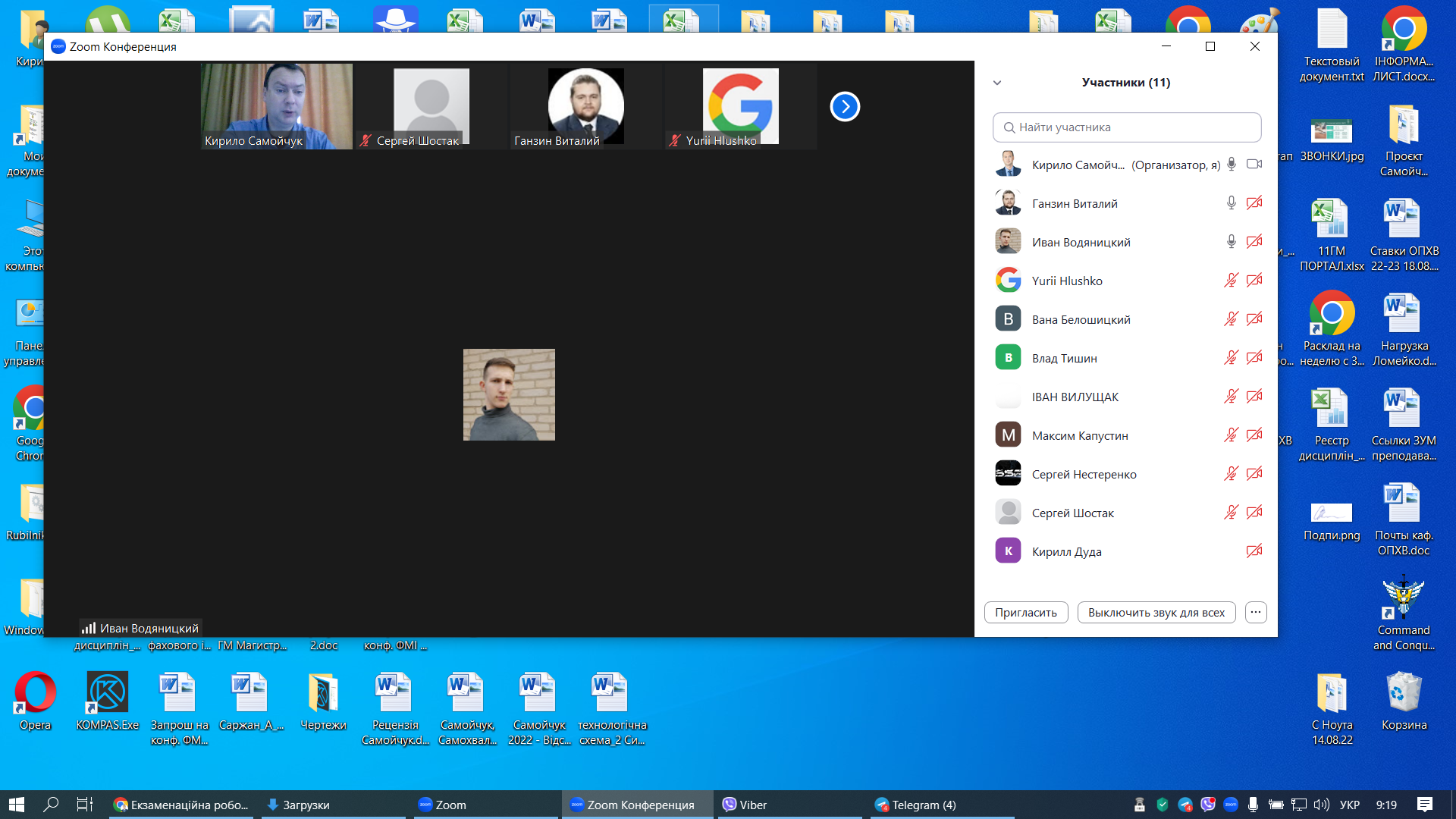Click Google avatar of Yurii Hlushko in list
The width and height of the screenshot is (1456, 819).
click(1008, 281)
